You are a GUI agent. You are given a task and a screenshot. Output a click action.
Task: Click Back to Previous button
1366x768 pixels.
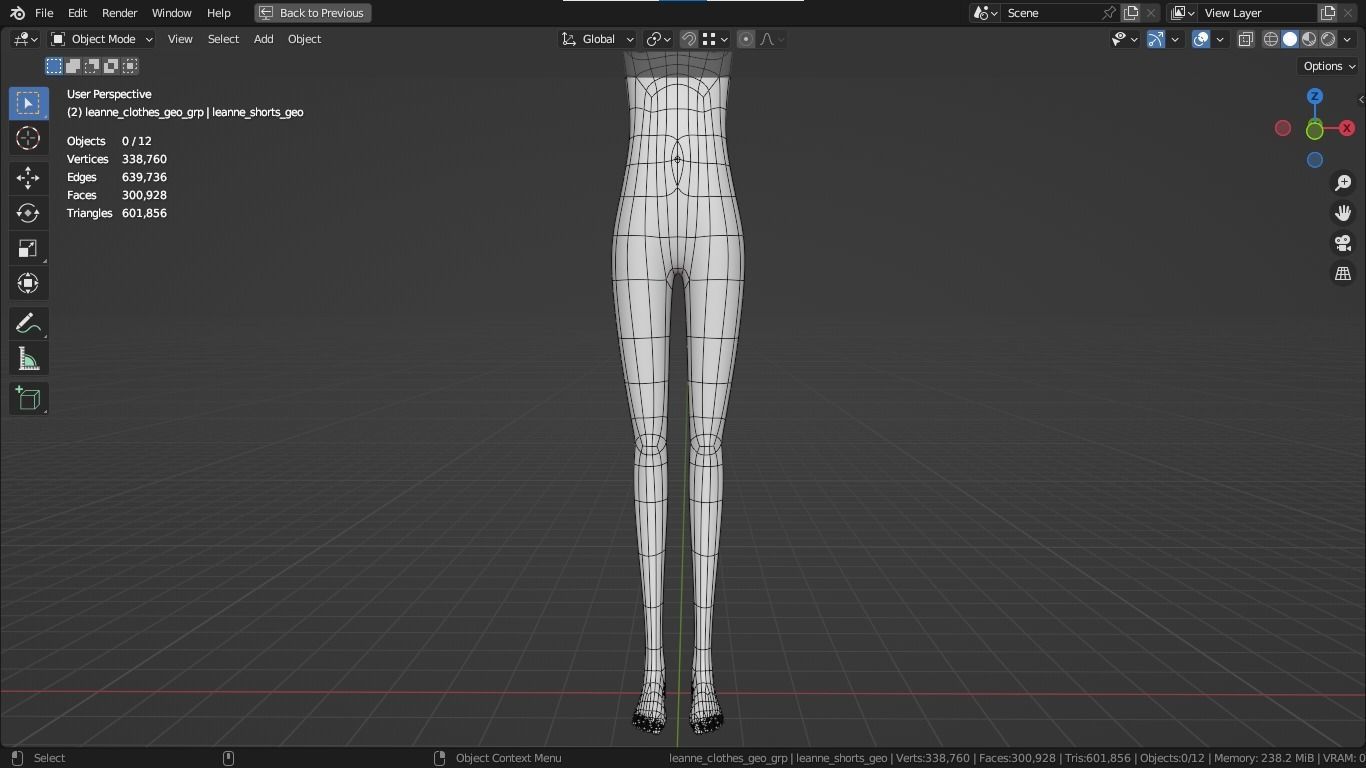[x=313, y=13]
